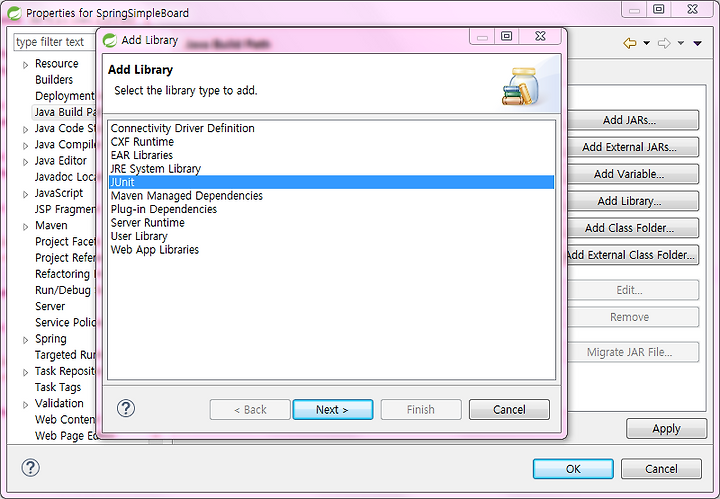Click the type filter text field
This screenshot has height=499, width=720.
(54, 42)
